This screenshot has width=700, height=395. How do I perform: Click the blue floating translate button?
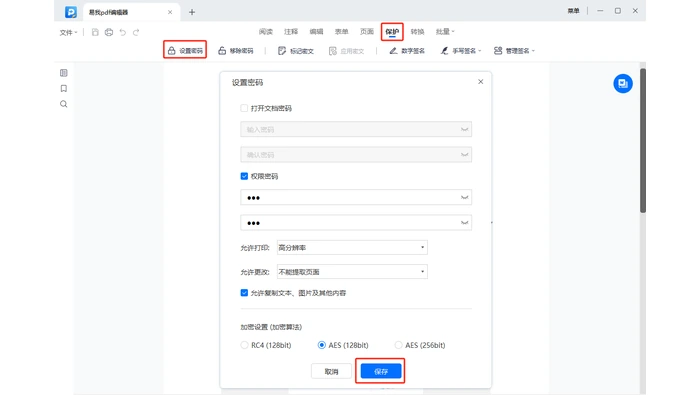click(623, 83)
